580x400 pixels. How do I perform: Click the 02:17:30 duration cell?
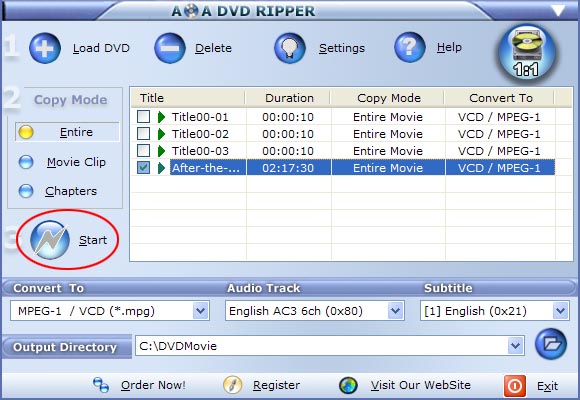tap(288, 168)
